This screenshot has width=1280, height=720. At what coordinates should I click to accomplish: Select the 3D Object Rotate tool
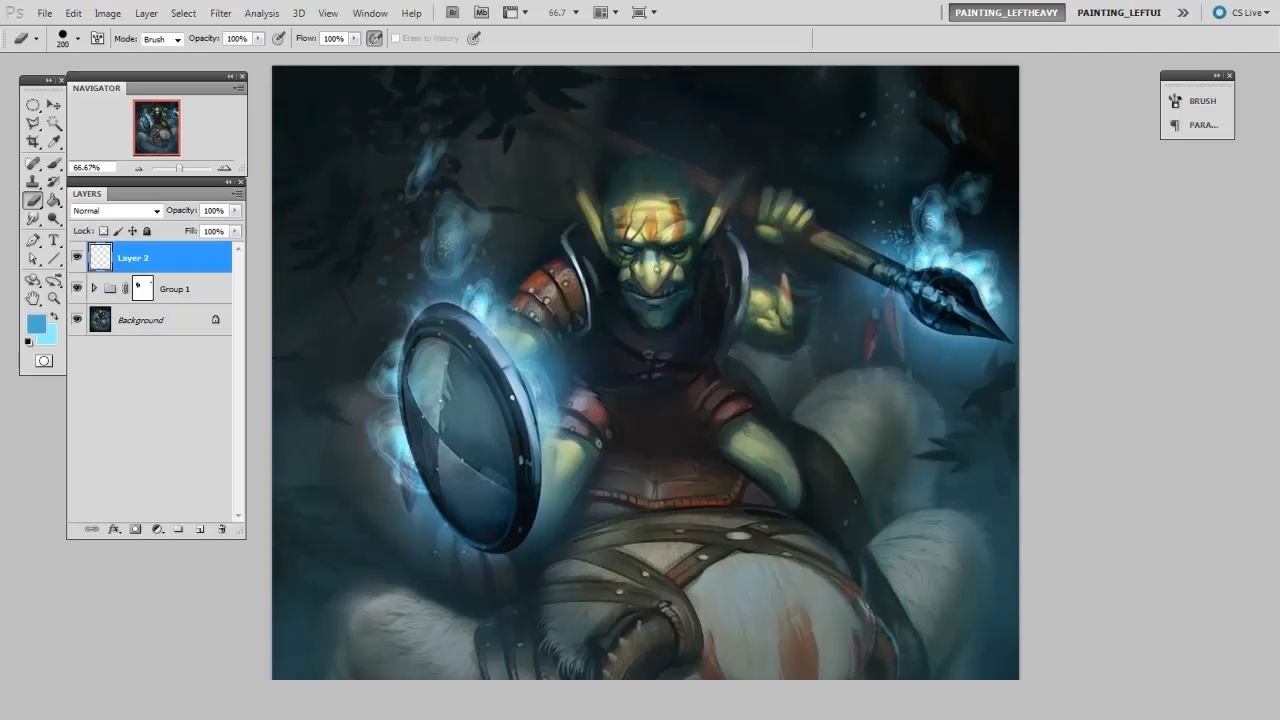point(33,280)
